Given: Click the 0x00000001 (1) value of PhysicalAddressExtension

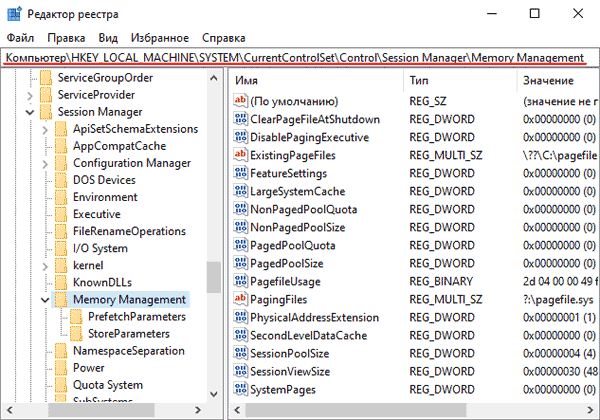Looking at the screenshot, I should [x=559, y=317].
